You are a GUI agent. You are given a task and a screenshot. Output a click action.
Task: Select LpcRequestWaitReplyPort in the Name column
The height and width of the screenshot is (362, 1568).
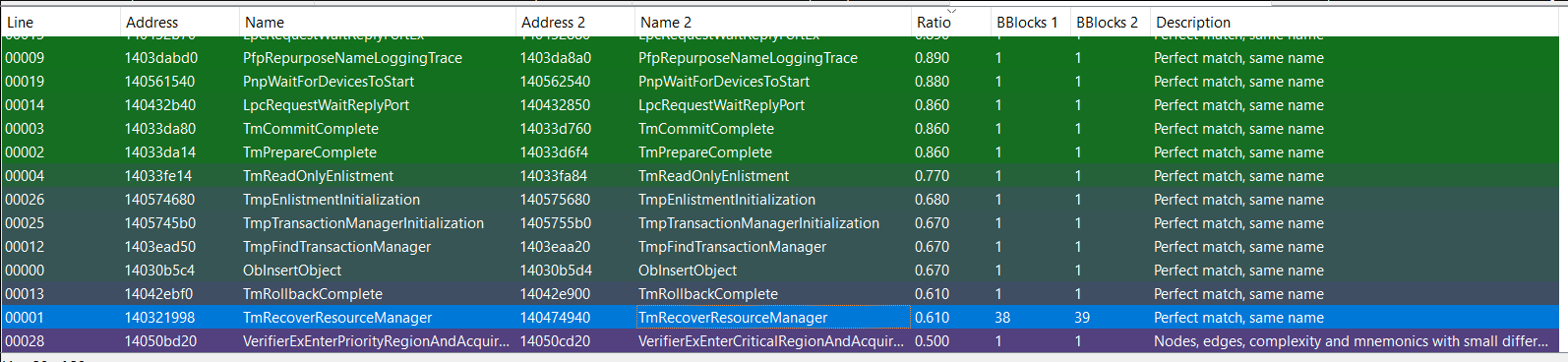(326, 105)
